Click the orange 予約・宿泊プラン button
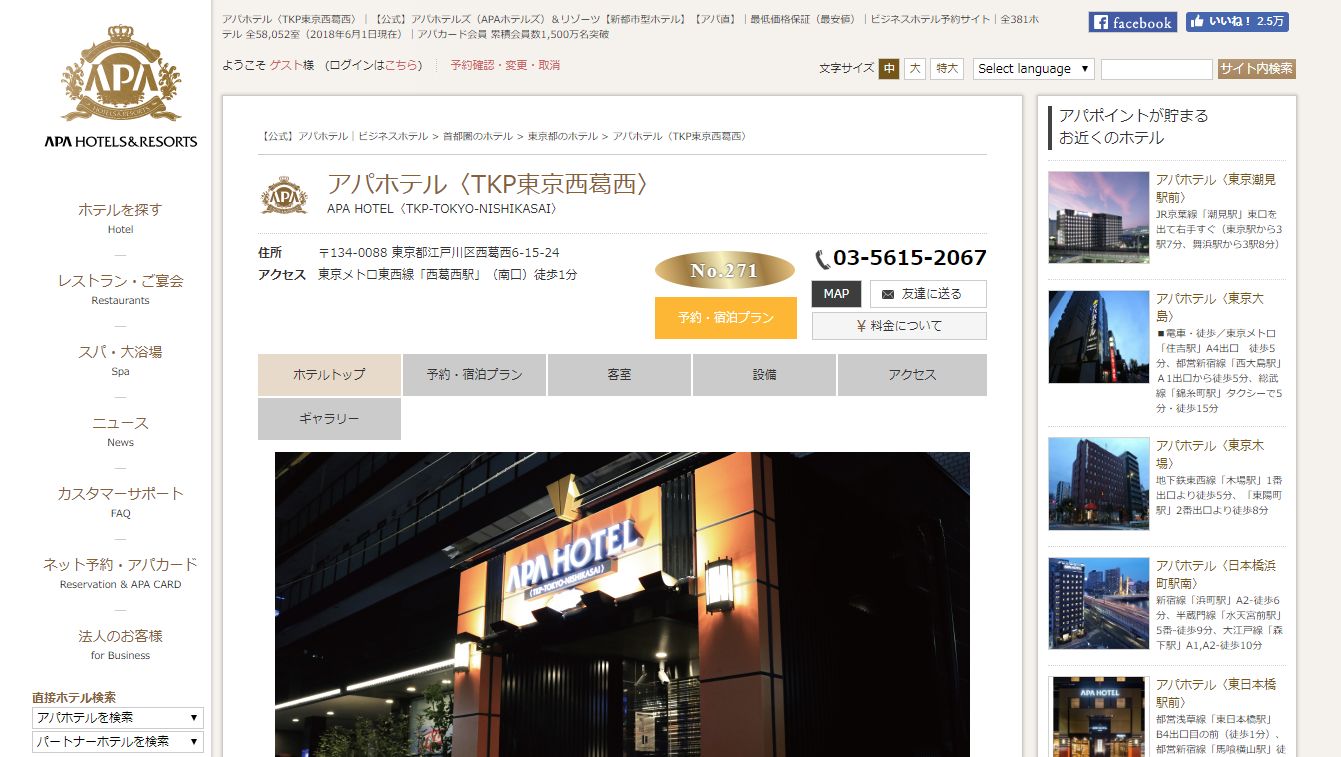The height and width of the screenshot is (757, 1341). point(726,318)
